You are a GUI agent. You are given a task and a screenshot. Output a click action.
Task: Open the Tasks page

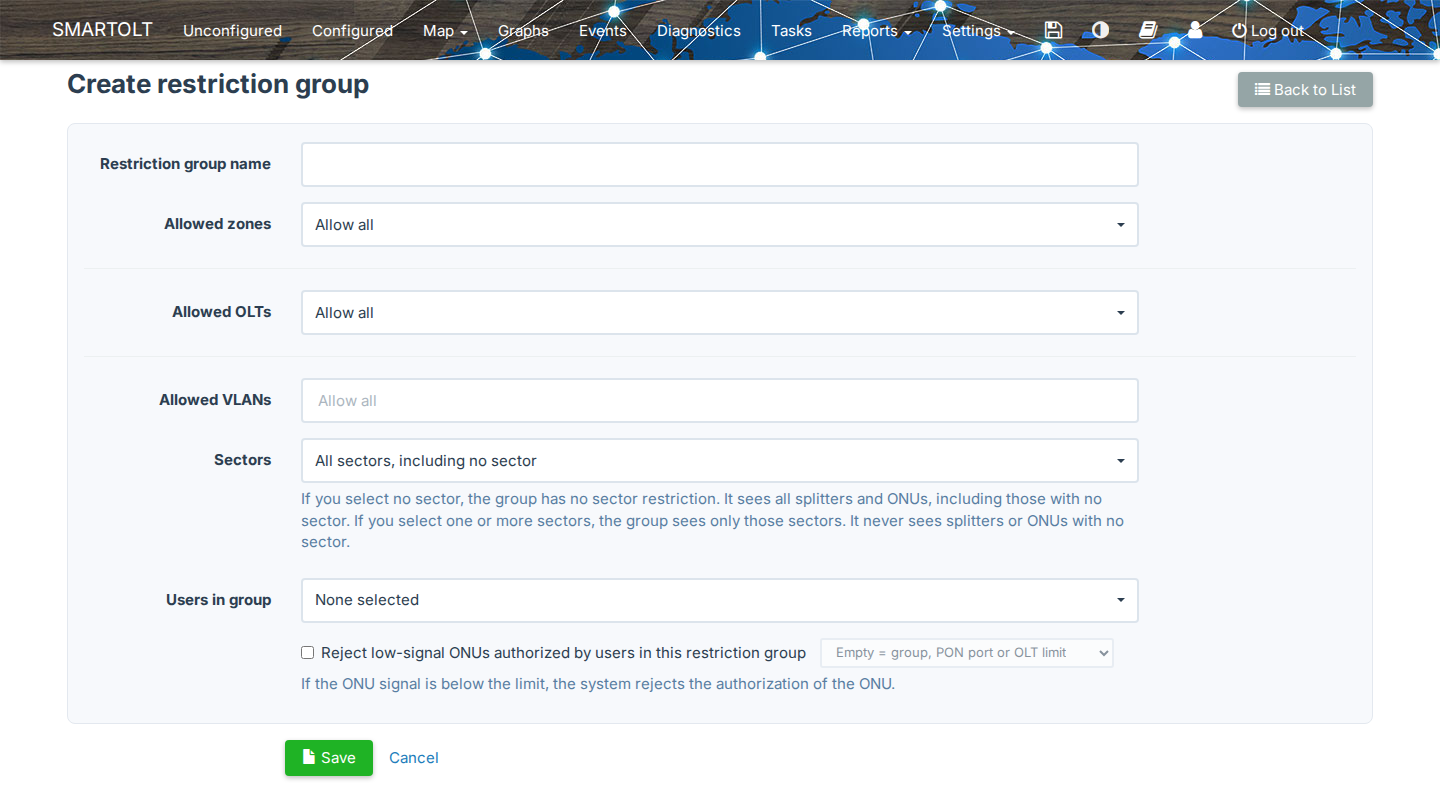pos(791,31)
